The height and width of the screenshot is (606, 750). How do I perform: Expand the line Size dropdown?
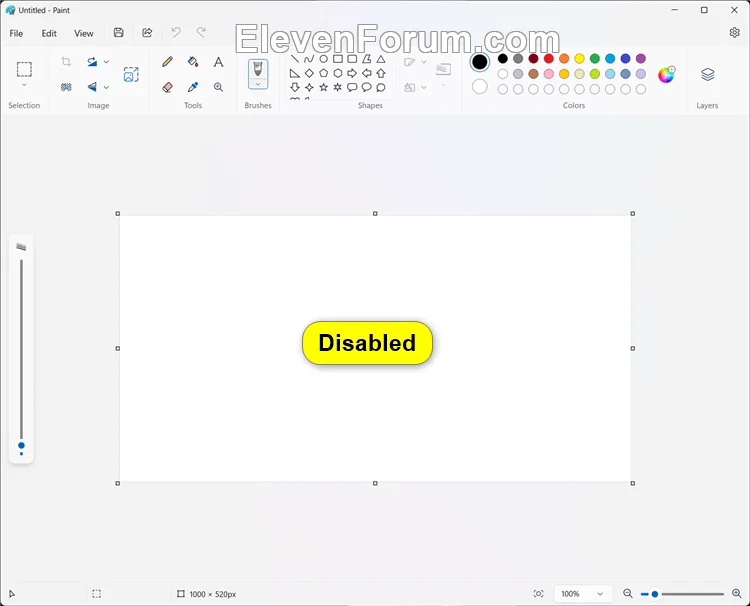click(x=443, y=74)
